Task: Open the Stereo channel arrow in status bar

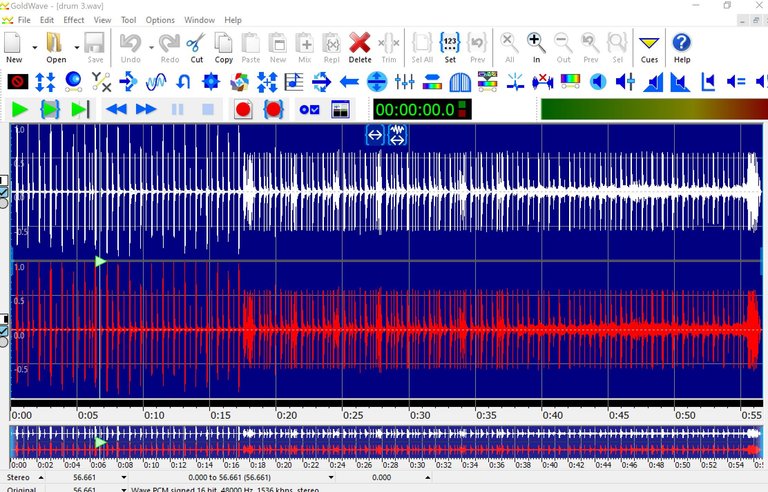Action: pos(41,477)
